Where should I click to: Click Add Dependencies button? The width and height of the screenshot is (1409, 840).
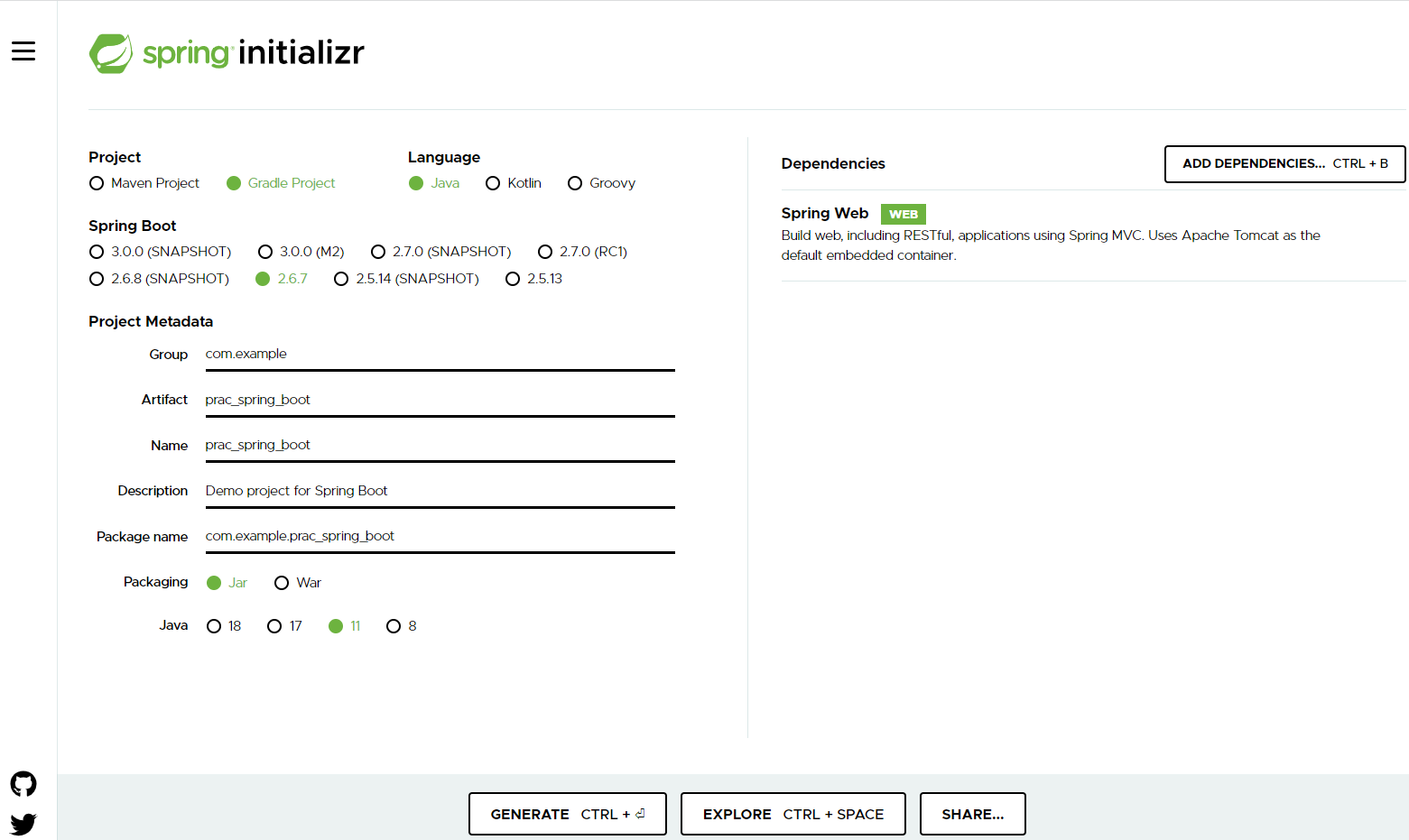pyautogui.click(x=1285, y=164)
